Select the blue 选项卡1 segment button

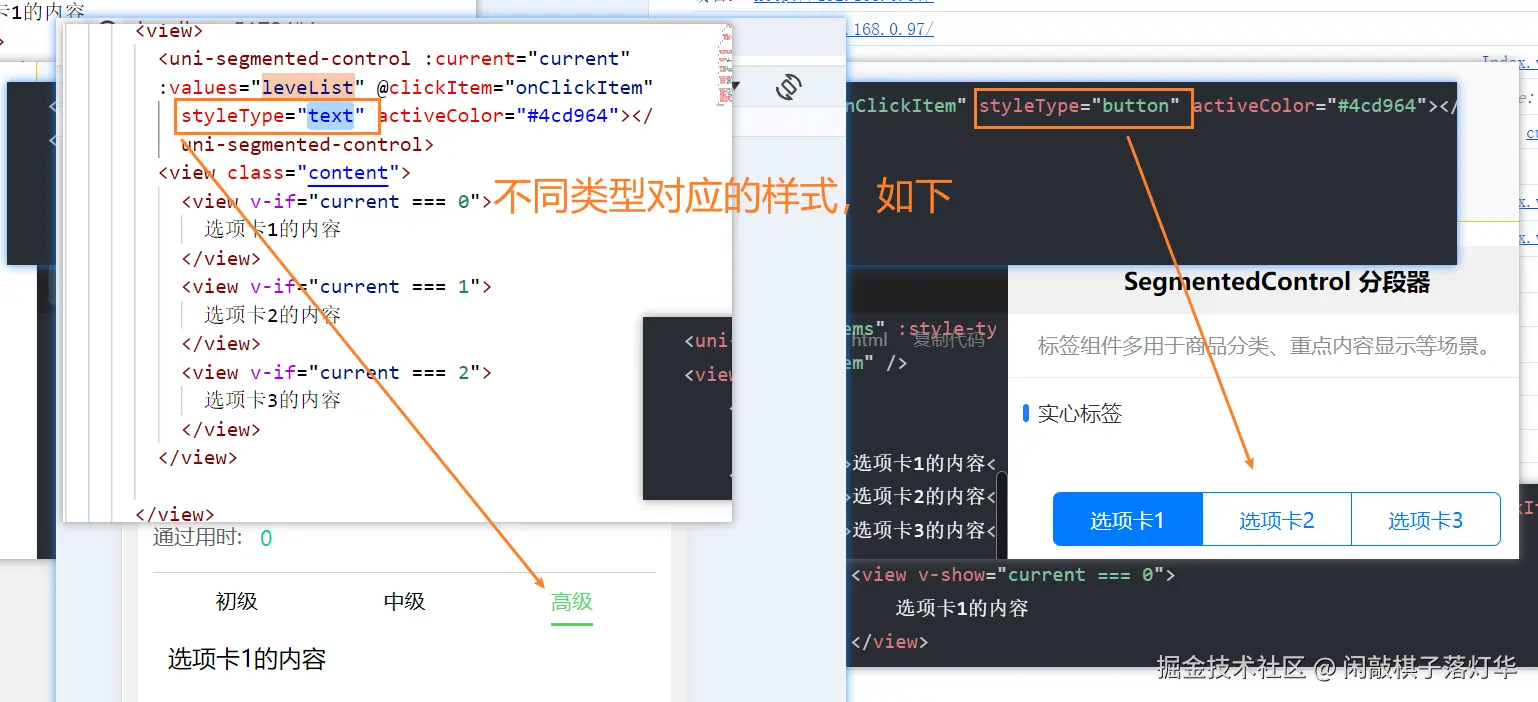point(1127,519)
